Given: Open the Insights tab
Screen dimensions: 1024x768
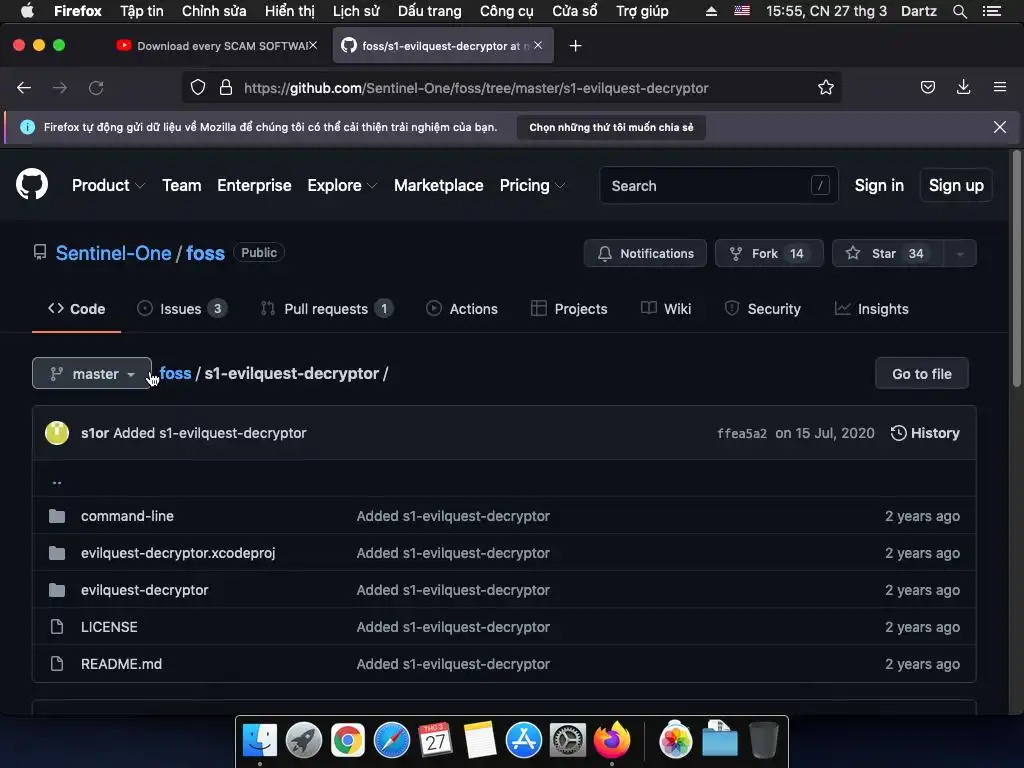Looking at the screenshot, I should (x=871, y=309).
